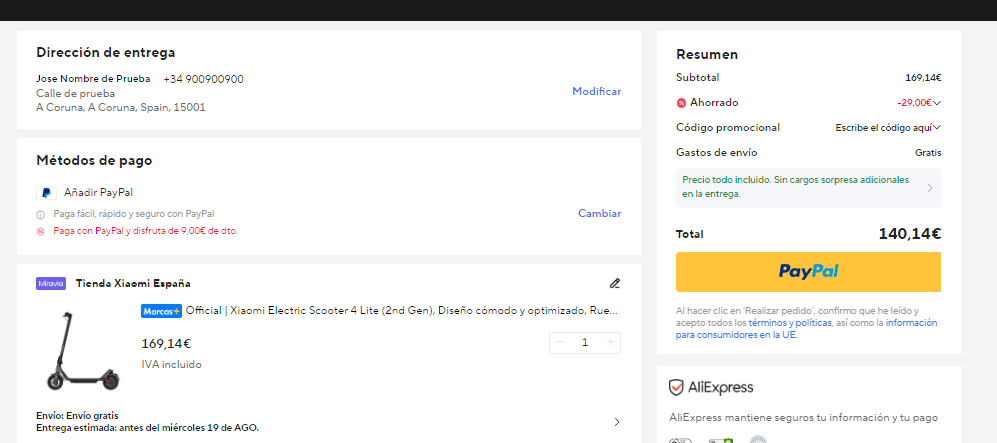The height and width of the screenshot is (443, 997).
Task: Click the AliExpress shield logo icon
Action: point(676,388)
